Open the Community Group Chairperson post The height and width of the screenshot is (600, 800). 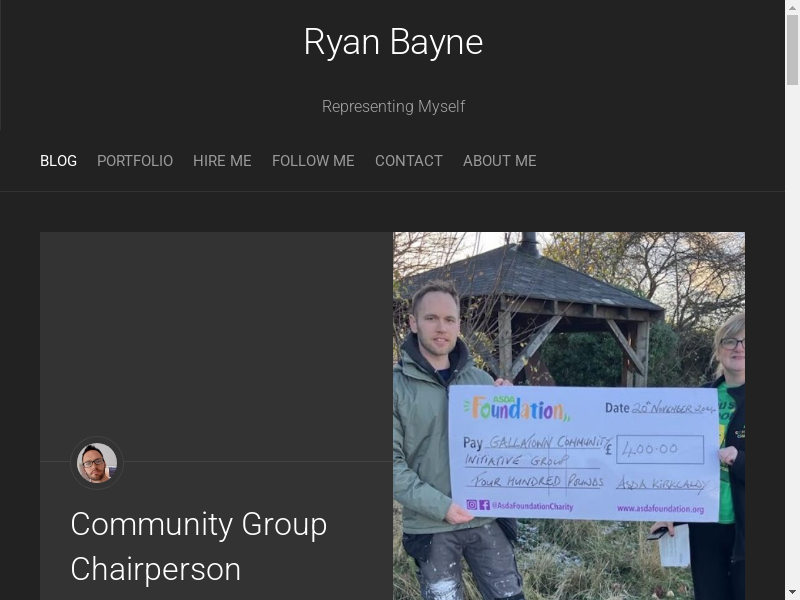coord(199,546)
